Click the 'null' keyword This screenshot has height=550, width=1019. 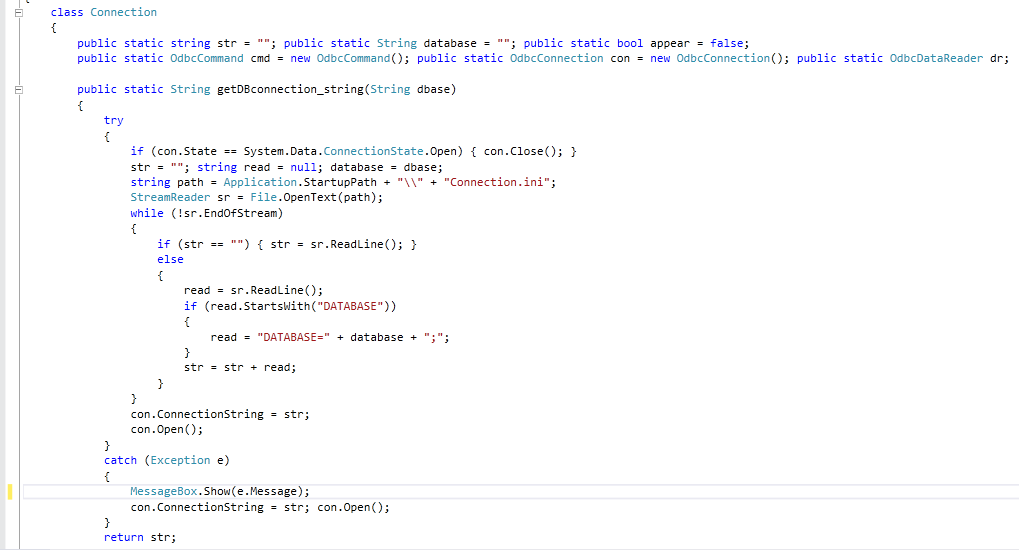pyautogui.click(x=303, y=167)
